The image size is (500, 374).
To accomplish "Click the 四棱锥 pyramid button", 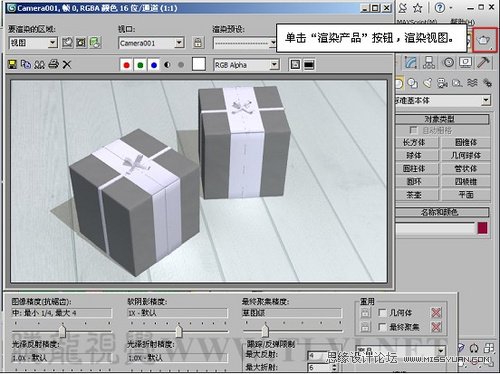I will point(466,182).
